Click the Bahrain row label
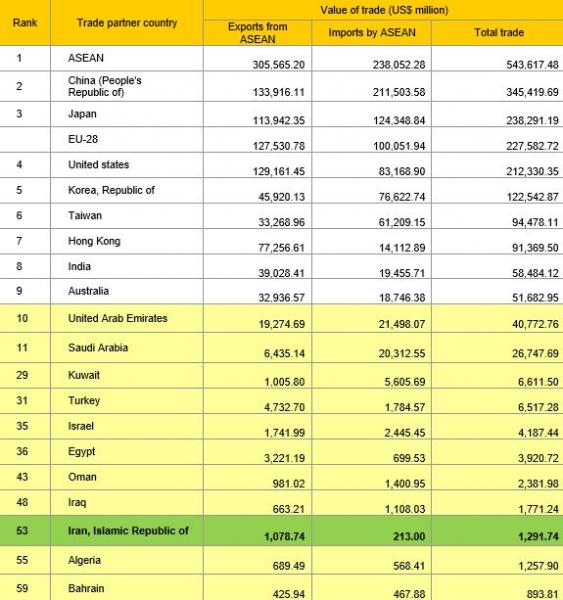The height and width of the screenshot is (600, 563). coord(86,588)
